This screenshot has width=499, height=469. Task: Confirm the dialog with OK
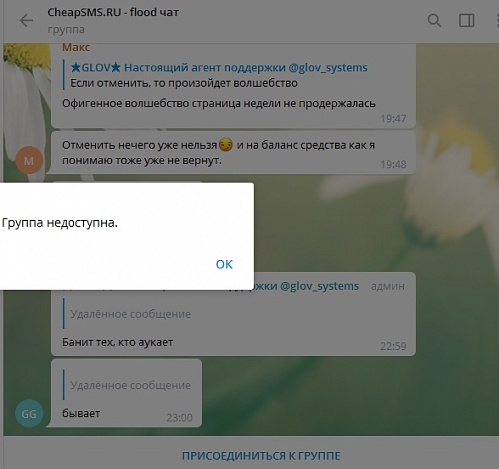224,264
